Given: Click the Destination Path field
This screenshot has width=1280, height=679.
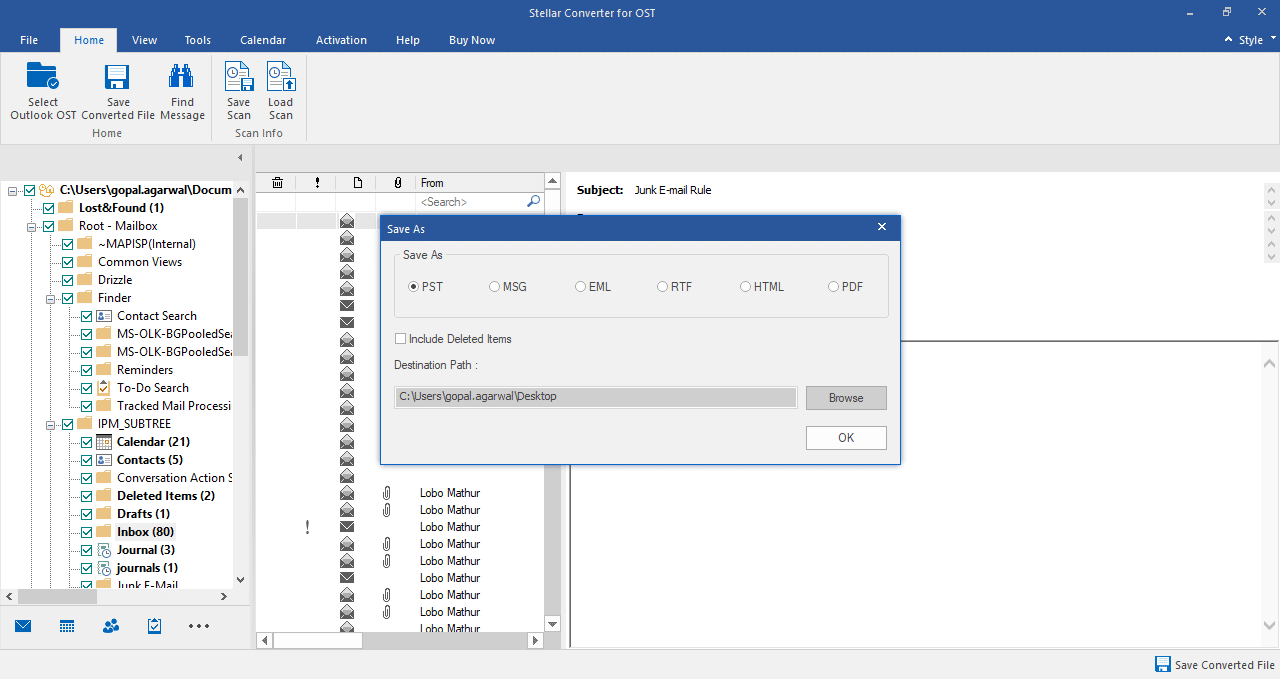Looking at the screenshot, I should click(595, 397).
